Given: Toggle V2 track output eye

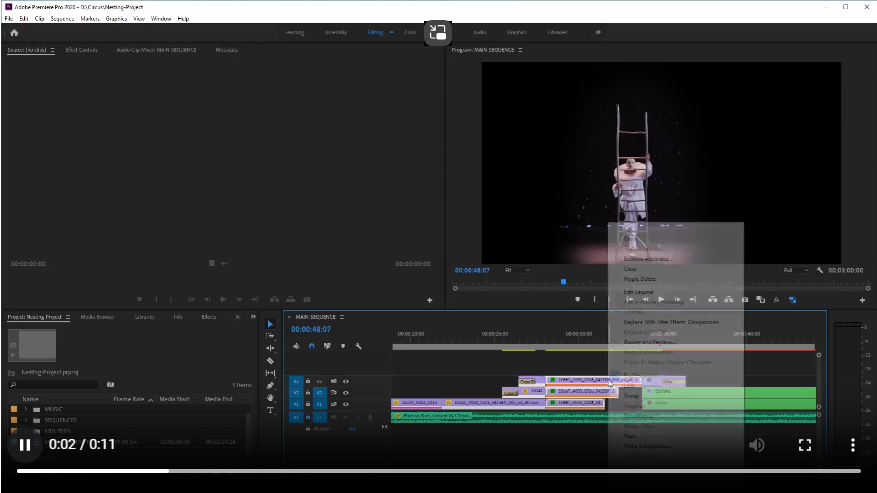Looking at the screenshot, I should 346,393.
